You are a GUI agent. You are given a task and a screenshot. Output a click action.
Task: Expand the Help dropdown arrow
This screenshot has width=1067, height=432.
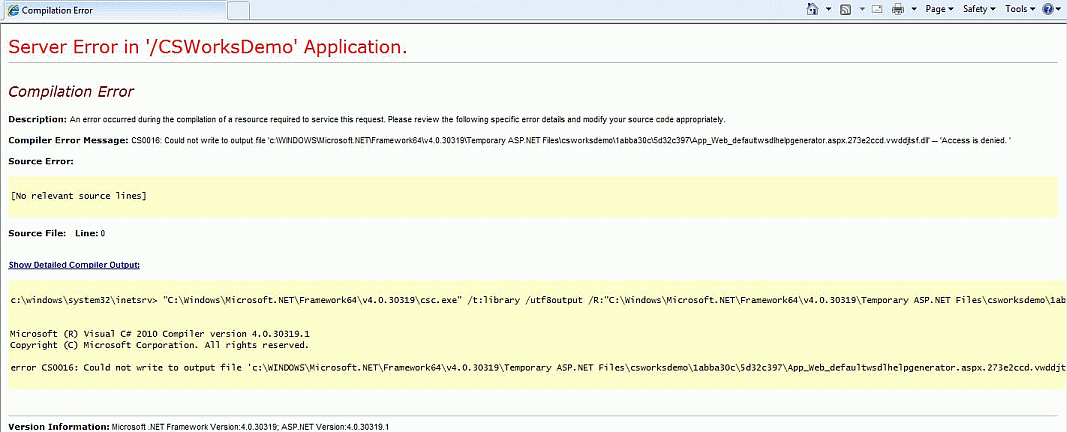[x=1059, y=9]
